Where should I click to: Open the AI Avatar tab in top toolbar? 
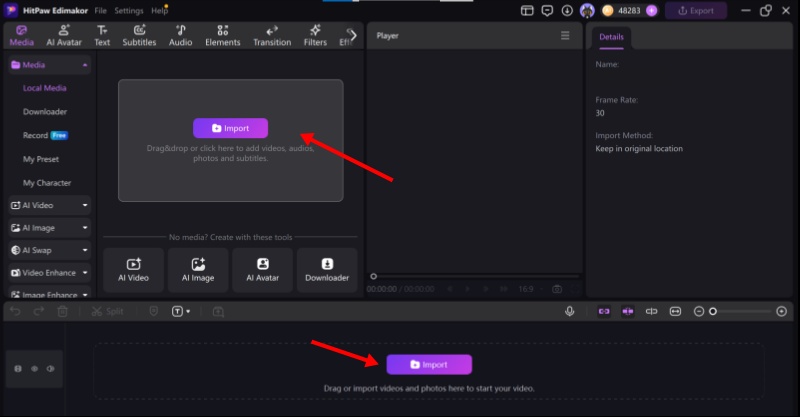[x=64, y=36]
